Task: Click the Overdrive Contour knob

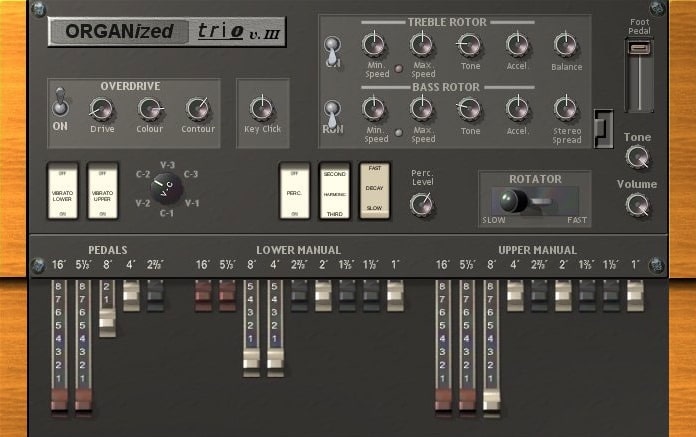Action: (x=198, y=108)
